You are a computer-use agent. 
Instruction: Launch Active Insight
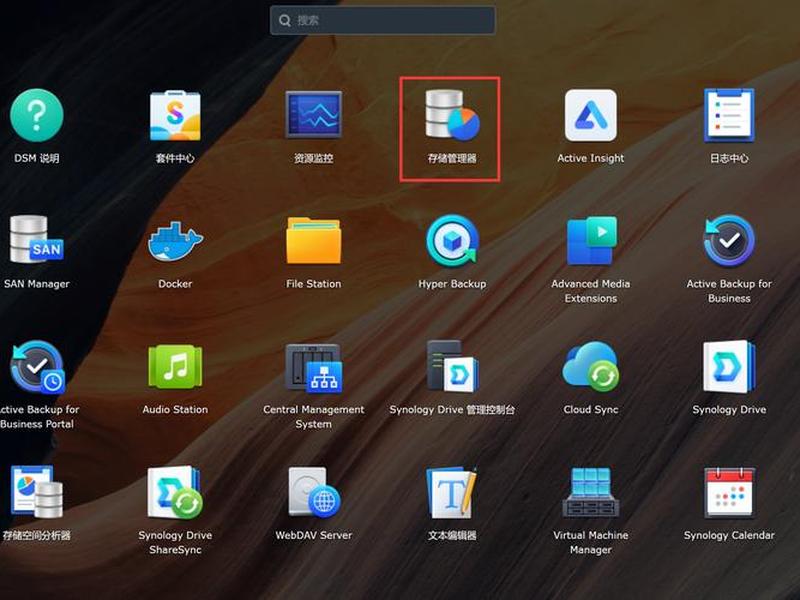[x=591, y=115]
